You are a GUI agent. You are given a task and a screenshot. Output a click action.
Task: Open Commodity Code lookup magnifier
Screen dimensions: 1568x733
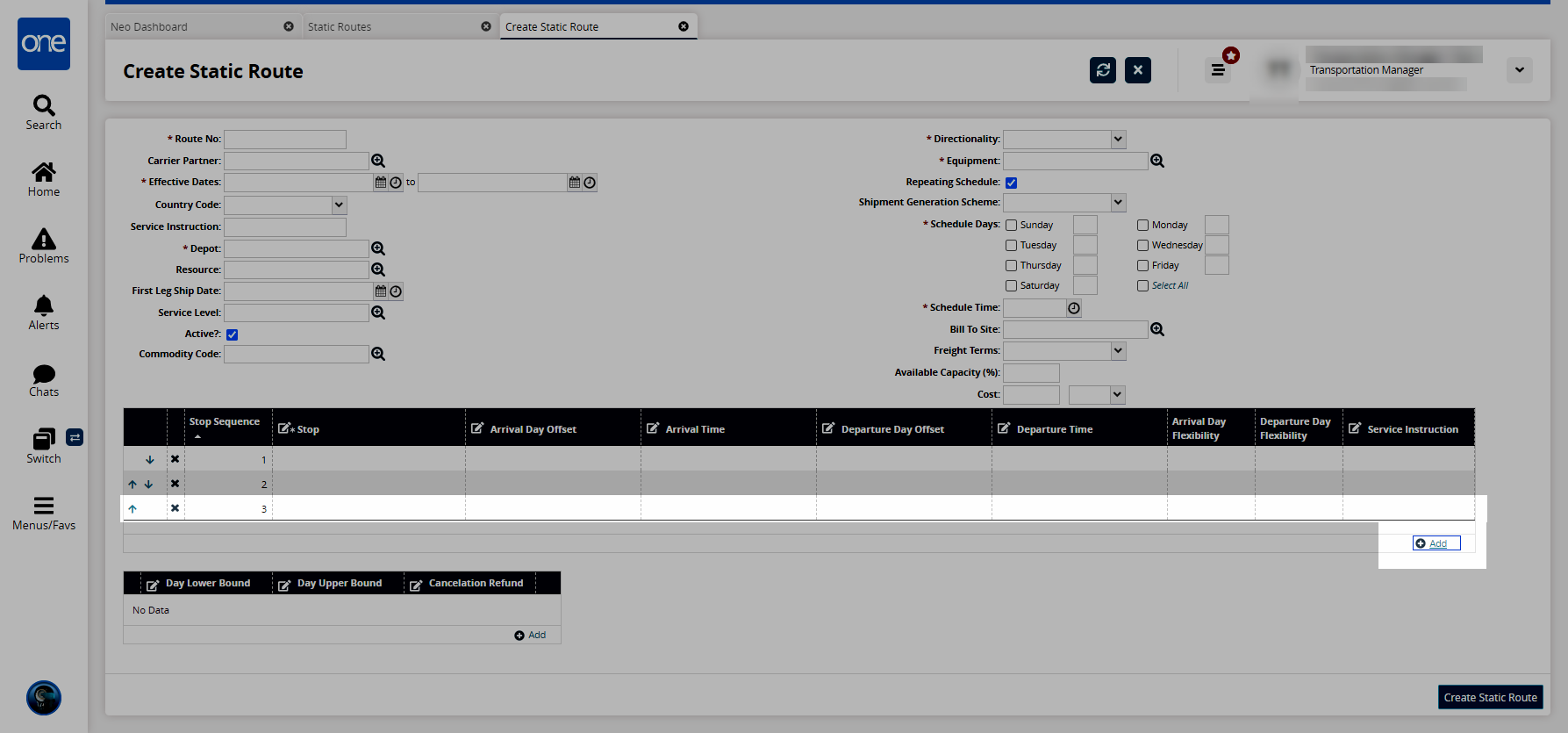click(378, 354)
